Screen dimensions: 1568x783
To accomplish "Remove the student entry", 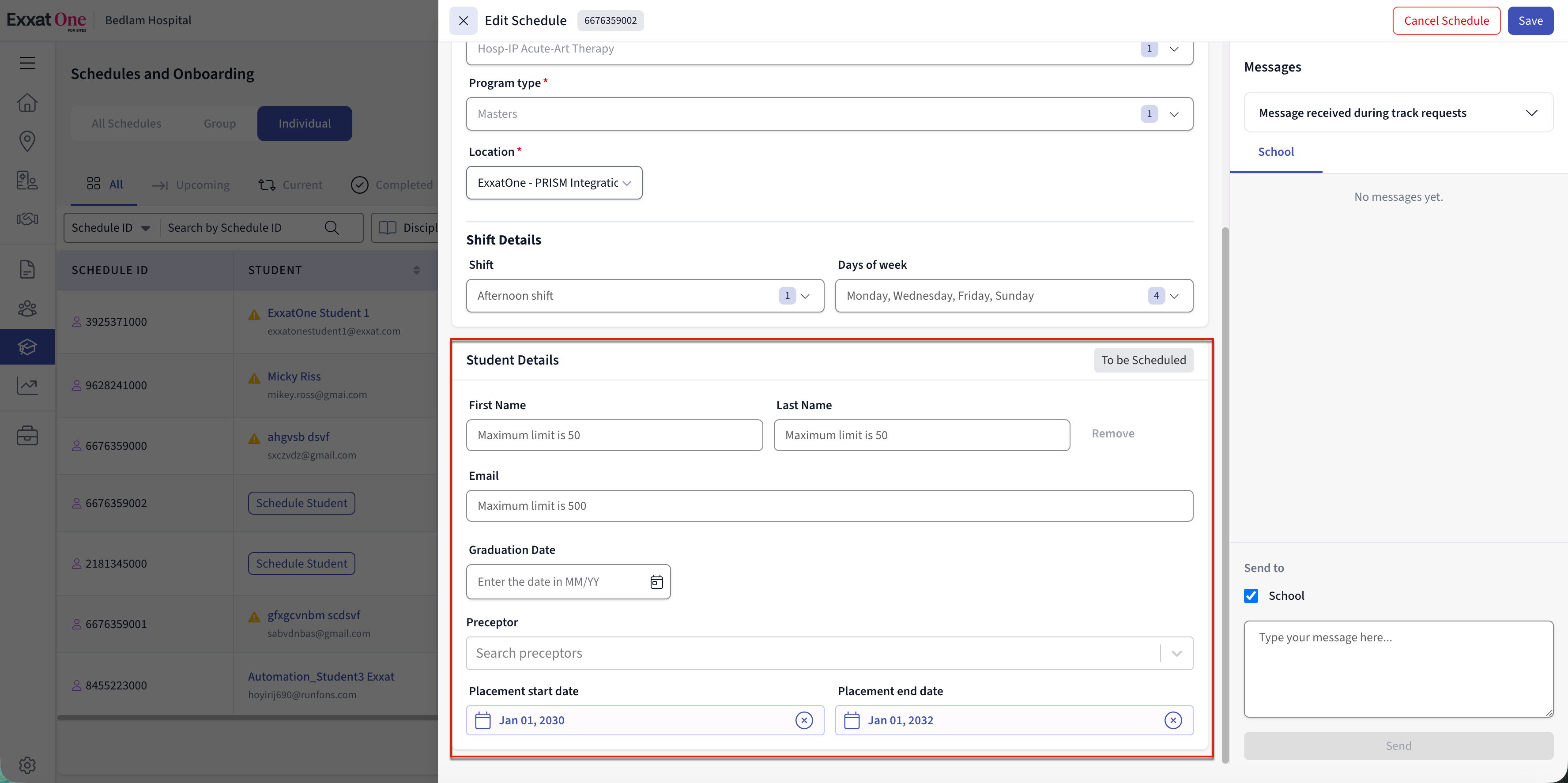I will [x=1113, y=433].
